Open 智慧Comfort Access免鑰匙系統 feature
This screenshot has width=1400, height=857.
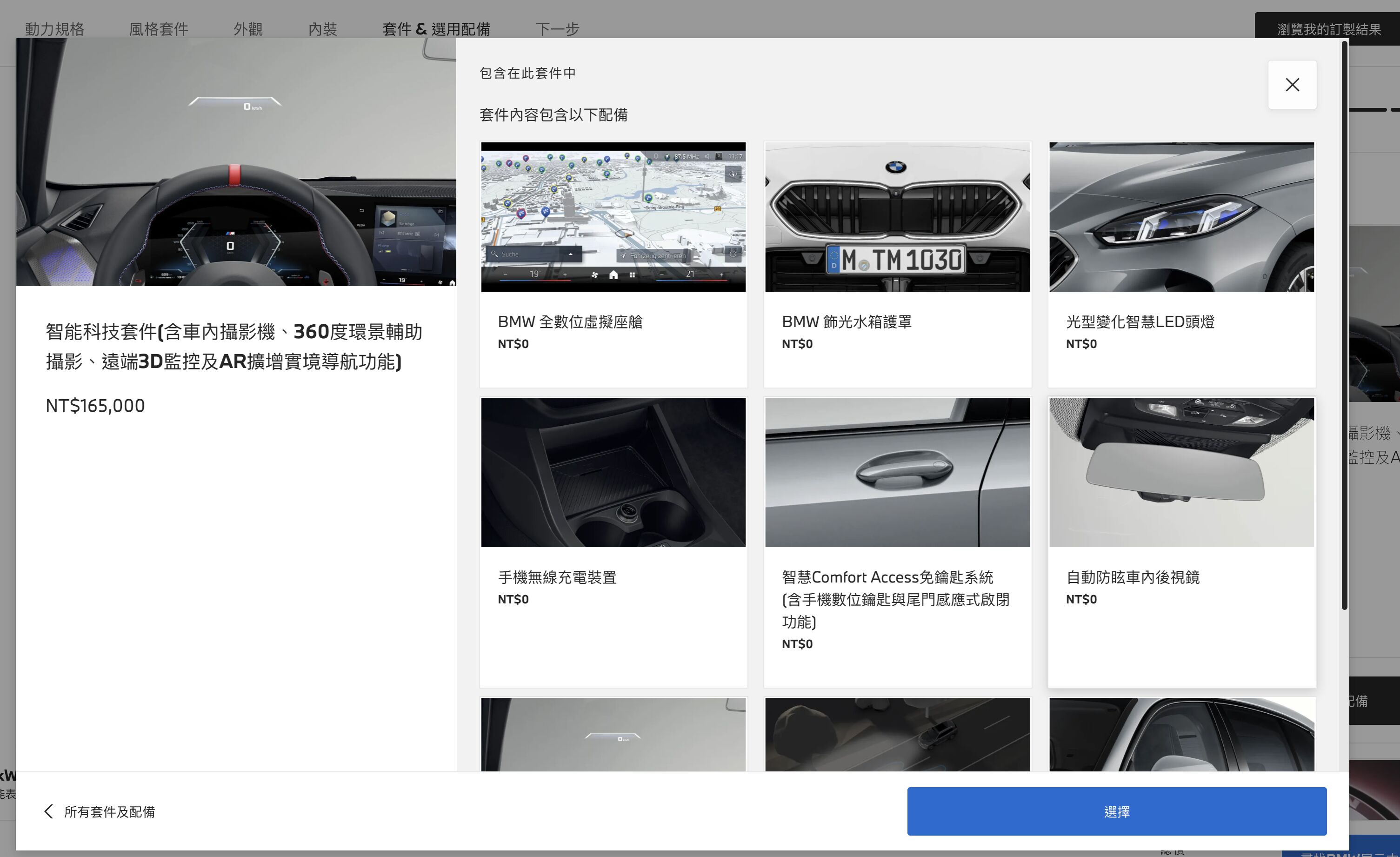[x=897, y=472]
